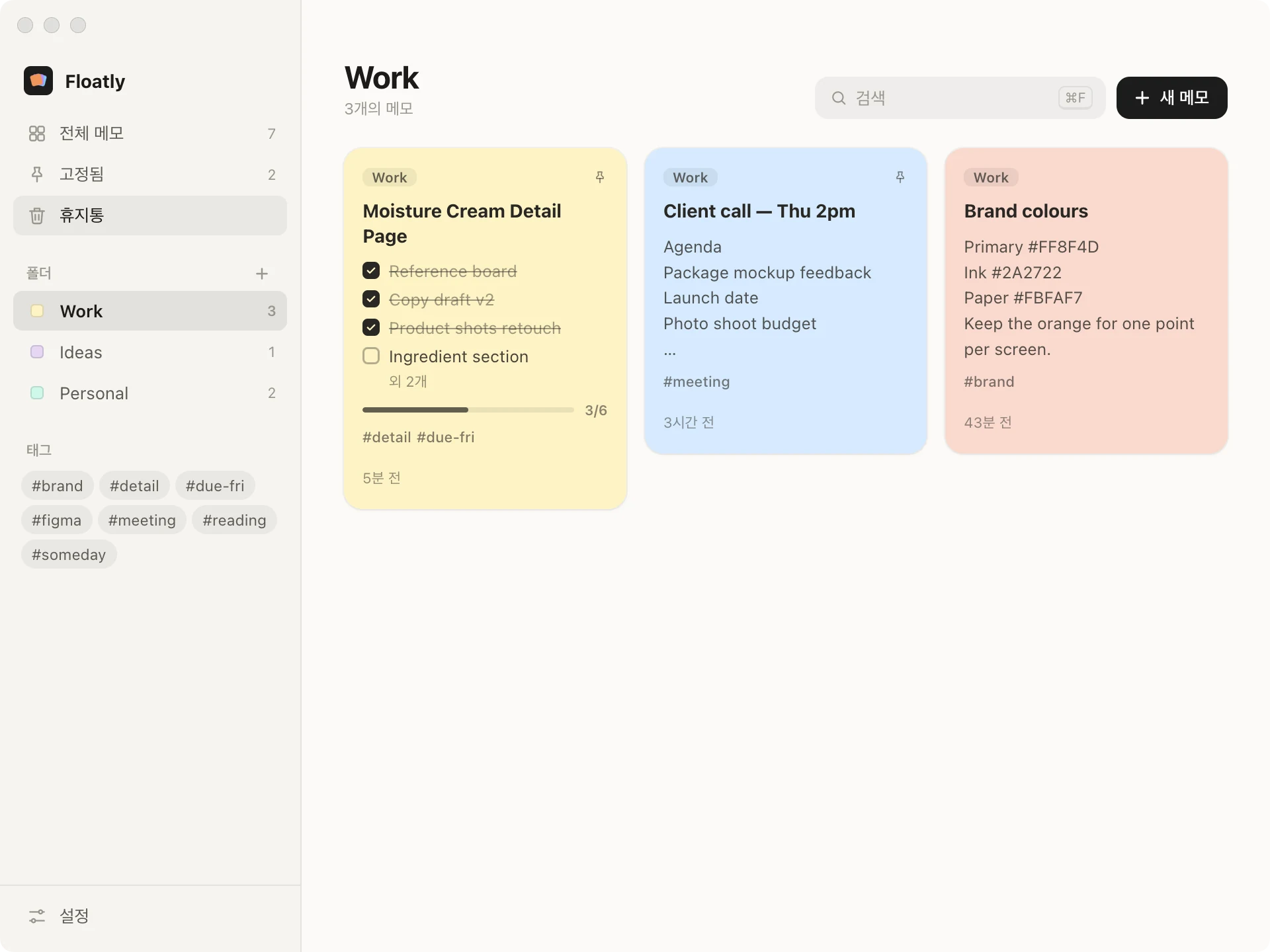
Task: Filter by the #reading tag chip
Action: [x=234, y=520]
